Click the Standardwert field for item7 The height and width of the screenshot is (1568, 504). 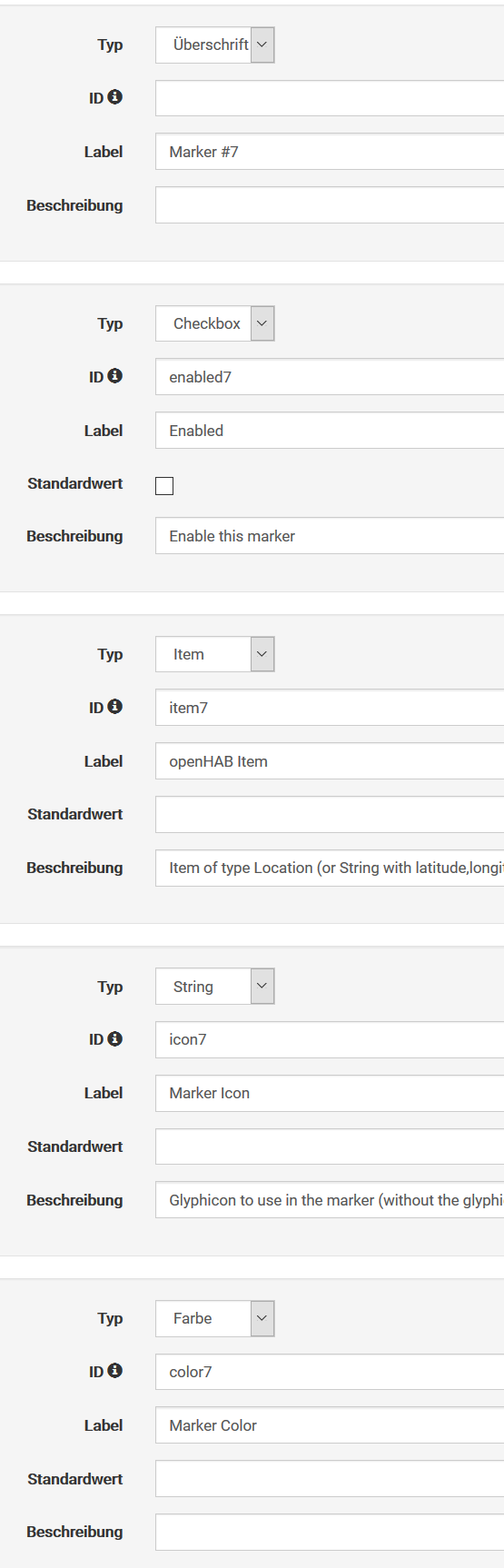(330, 815)
